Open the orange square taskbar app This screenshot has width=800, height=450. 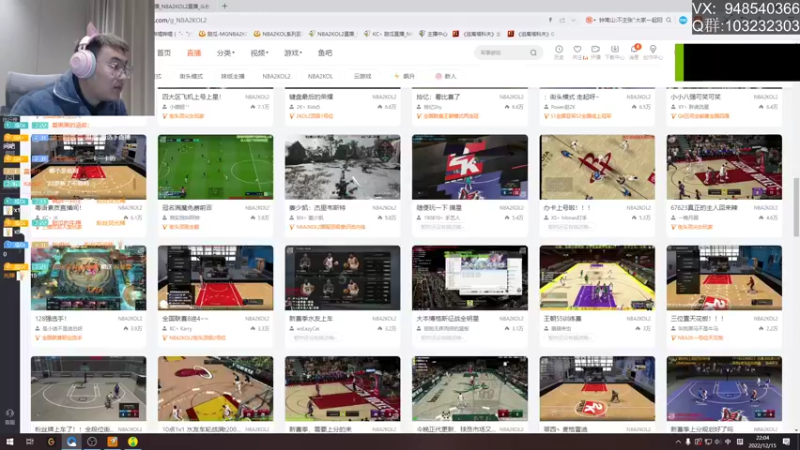[112, 442]
